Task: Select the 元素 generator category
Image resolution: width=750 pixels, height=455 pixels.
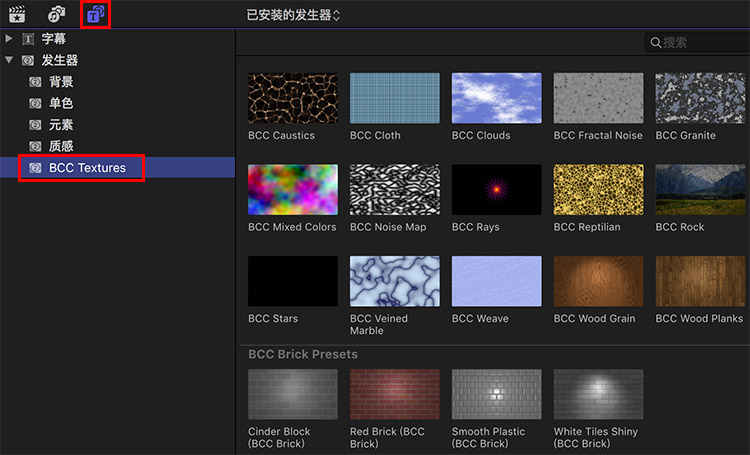Action: 117,125
